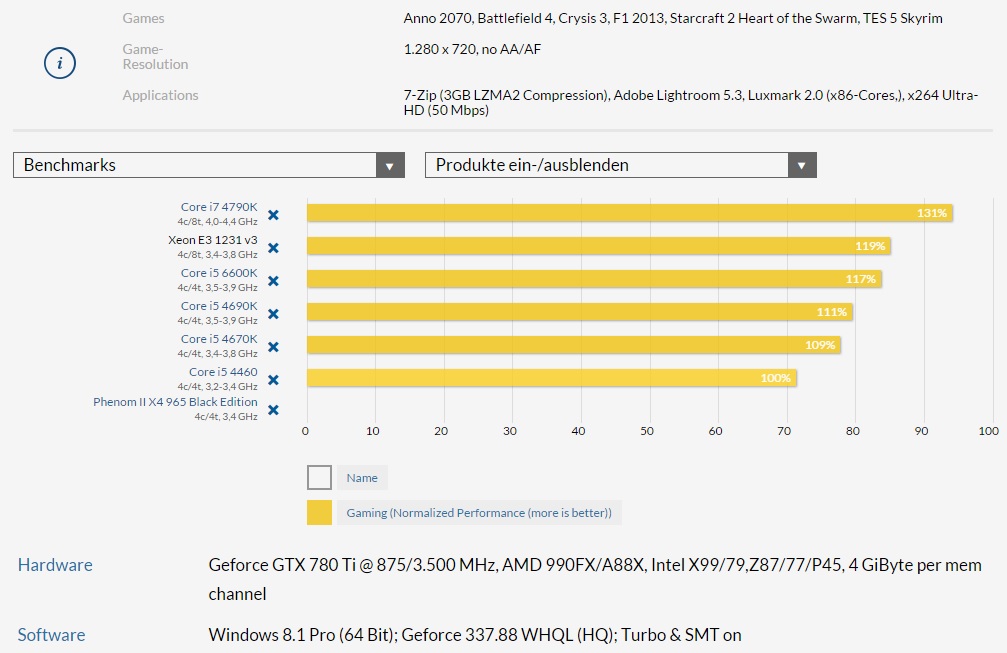Click the 111% bar for Core i5 4690K
The height and width of the screenshot is (653, 1007).
pyautogui.click(x=580, y=312)
